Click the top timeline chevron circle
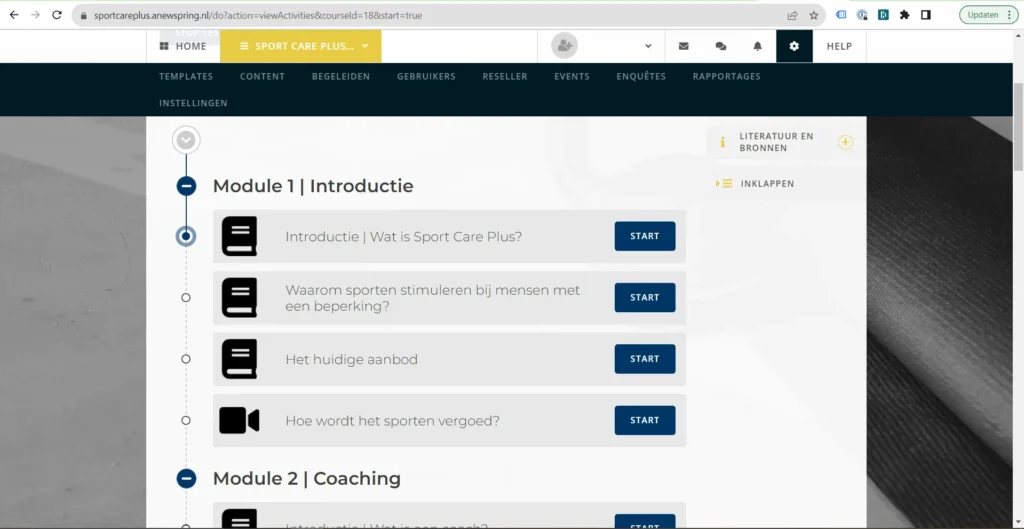 pos(186,140)
